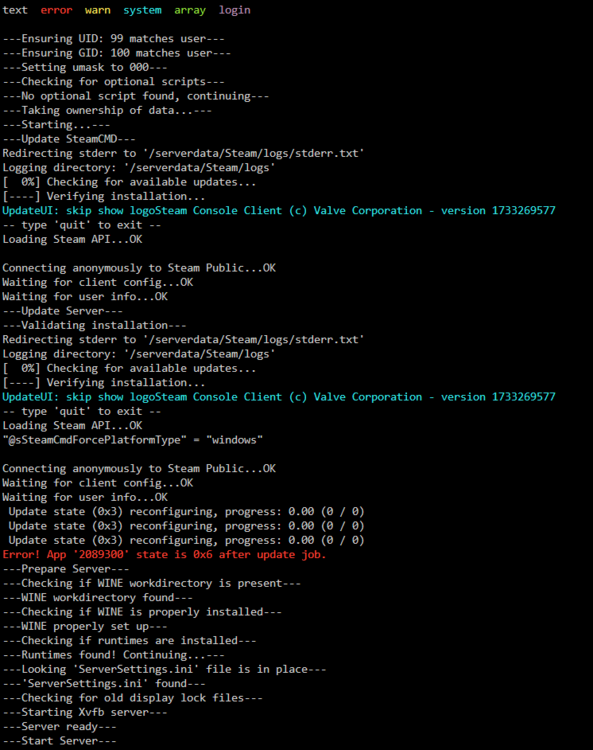Click the "'ServerSettings.ini' found" log line
The width and height of the screenshot is (593, 750).
coord(104,684)
